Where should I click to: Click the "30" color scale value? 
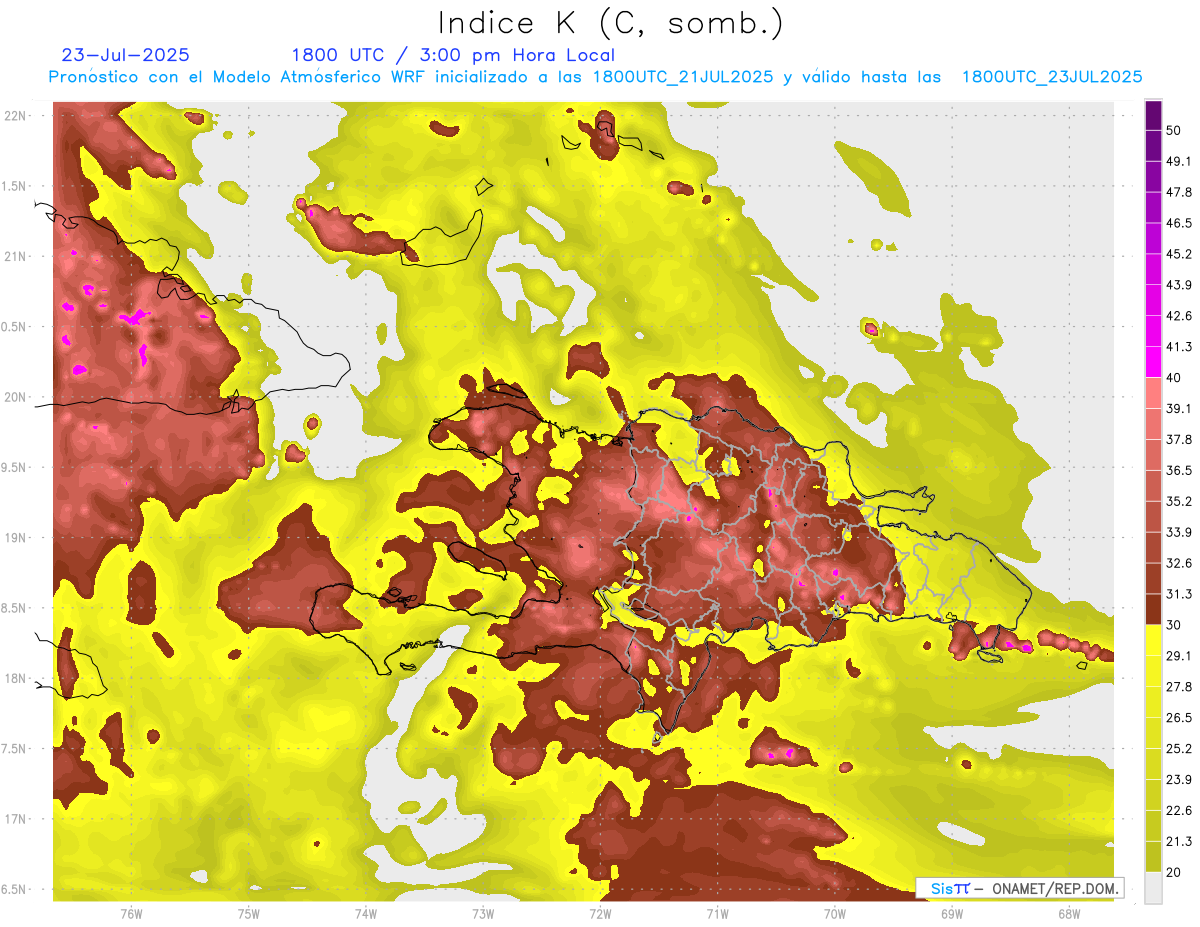[x=1174, y=625]
